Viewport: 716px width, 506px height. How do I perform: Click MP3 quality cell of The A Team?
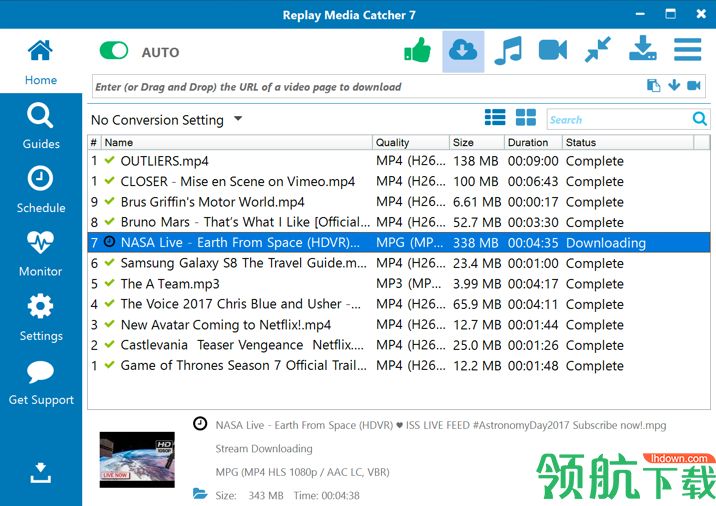tap(409, 284)
